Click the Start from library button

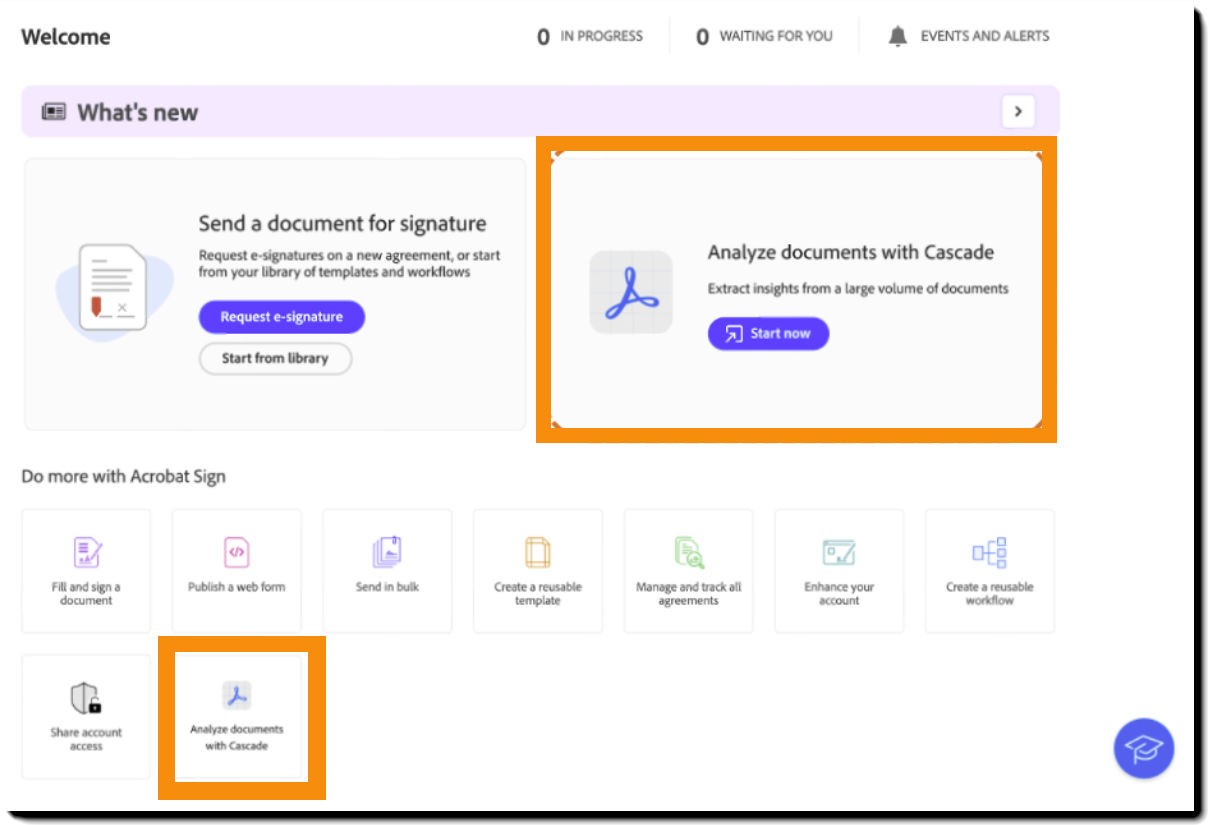tap(275, 358)
